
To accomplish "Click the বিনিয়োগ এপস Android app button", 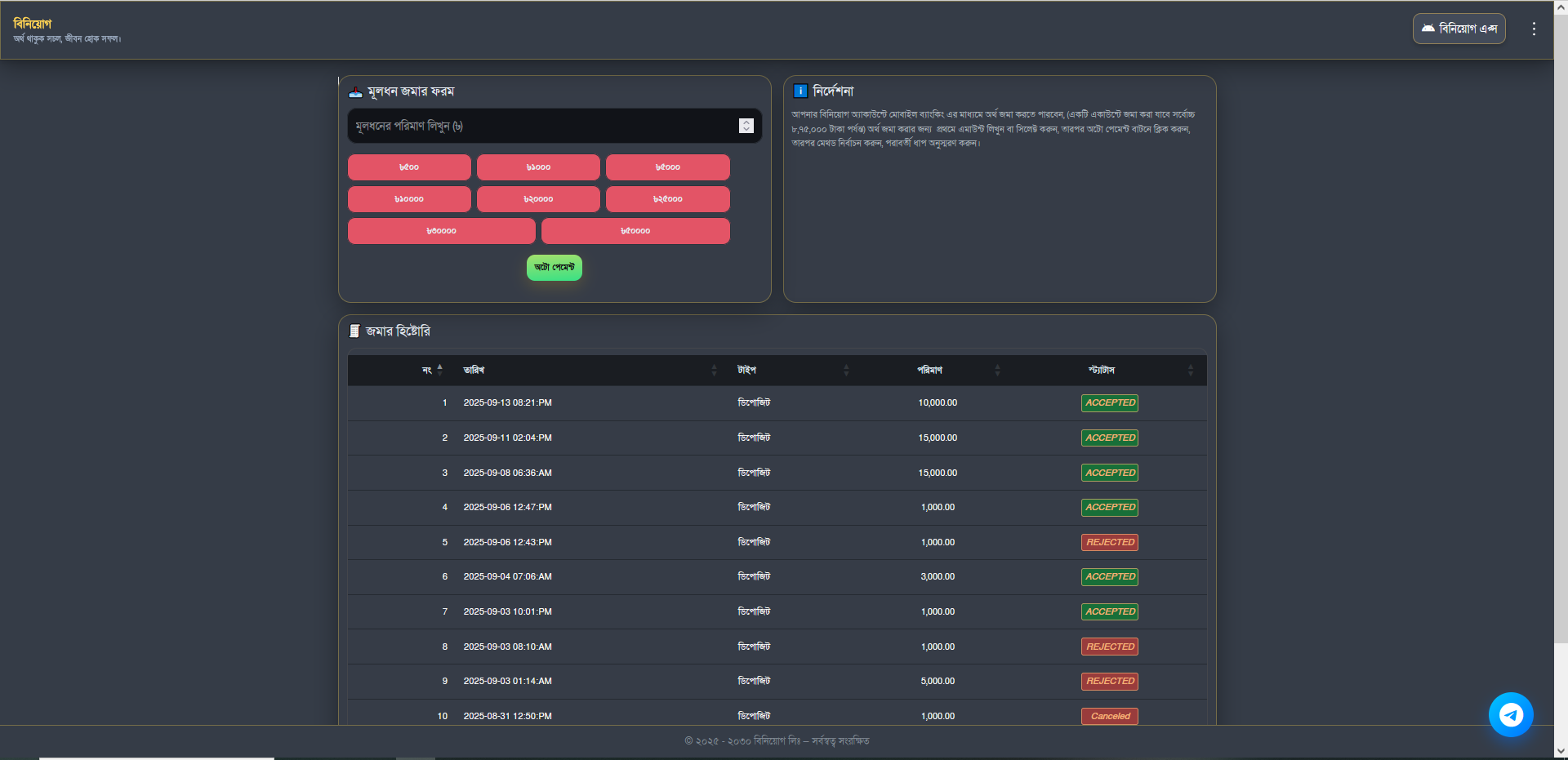I will [x=1459, y=29].
